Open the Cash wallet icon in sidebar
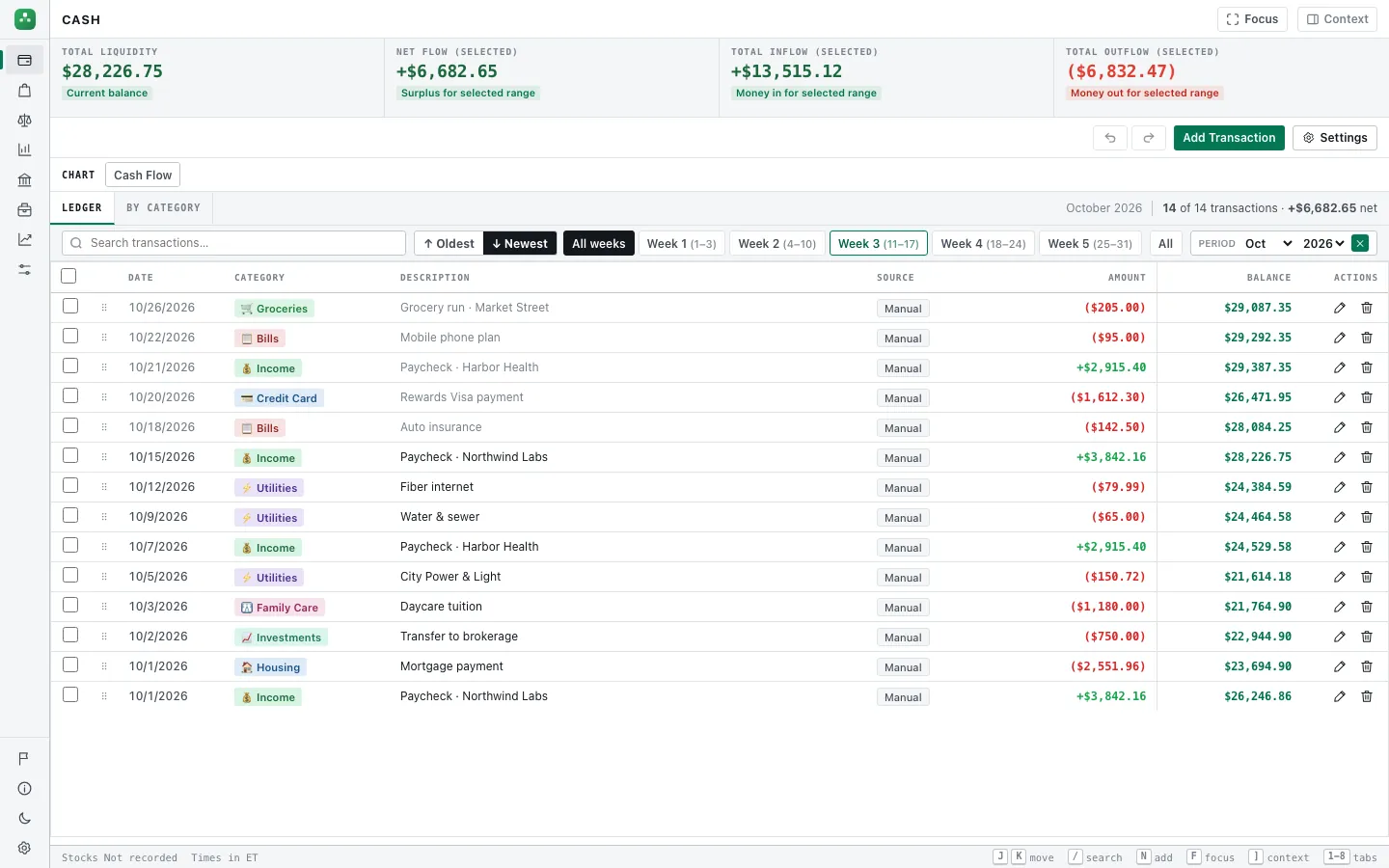The image size is (1389, 868). pyautogui.click(x=25, y=60)
